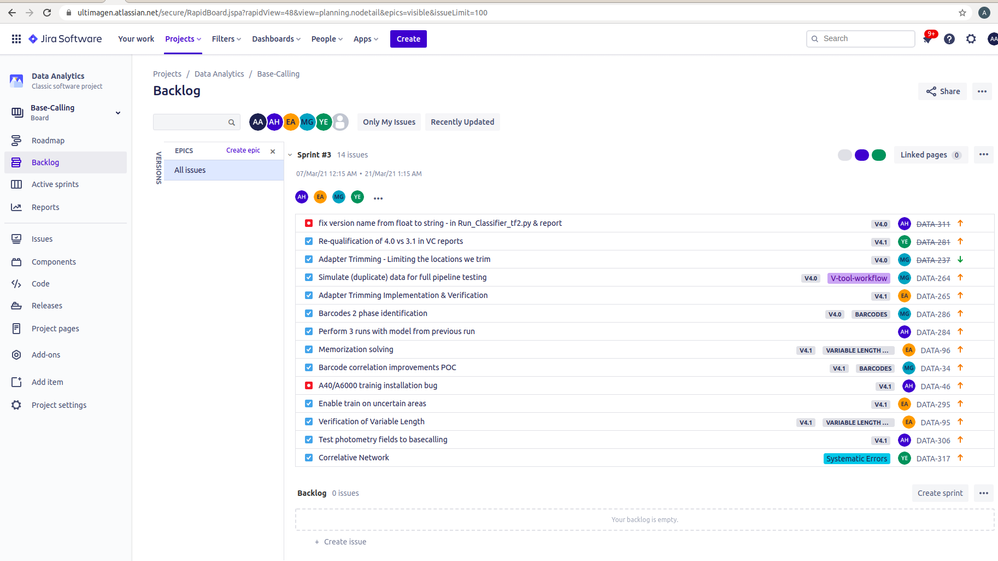Click Create sprint button
Viewport: 998px width, 561px height.
tap(939, 493)
